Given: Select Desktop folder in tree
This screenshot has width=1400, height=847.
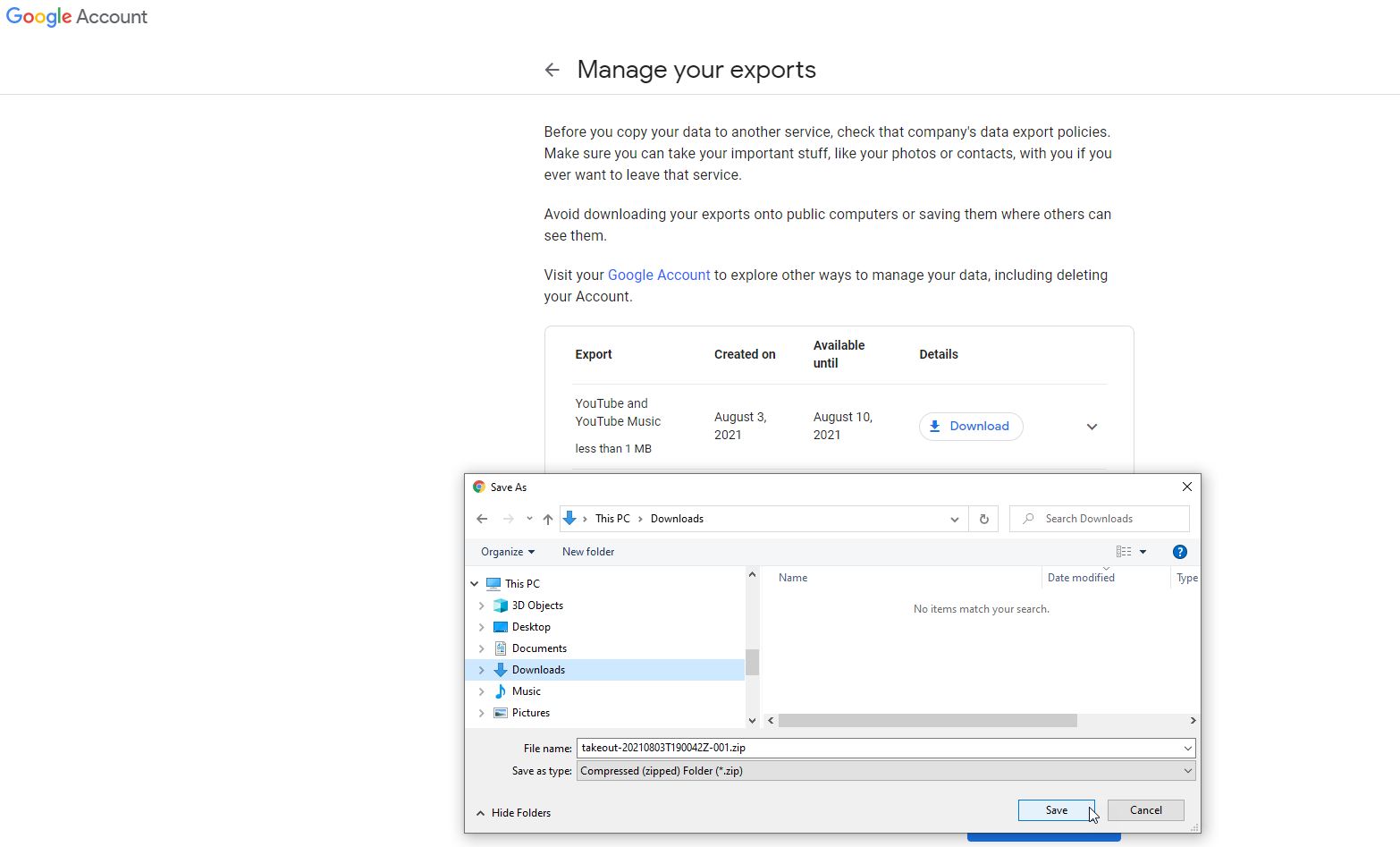Looking at the screenshot, I should (531, 627).
